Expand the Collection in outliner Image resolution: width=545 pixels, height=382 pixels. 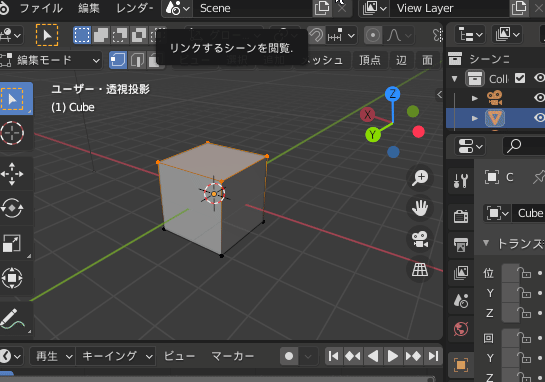454,79
